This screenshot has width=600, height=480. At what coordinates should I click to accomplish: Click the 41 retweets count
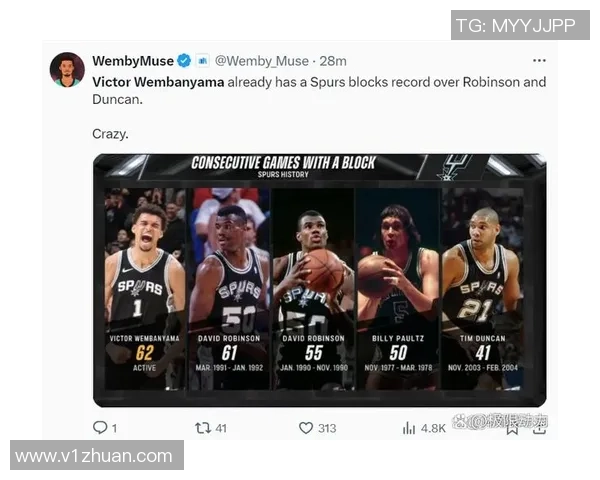(221, 428)
